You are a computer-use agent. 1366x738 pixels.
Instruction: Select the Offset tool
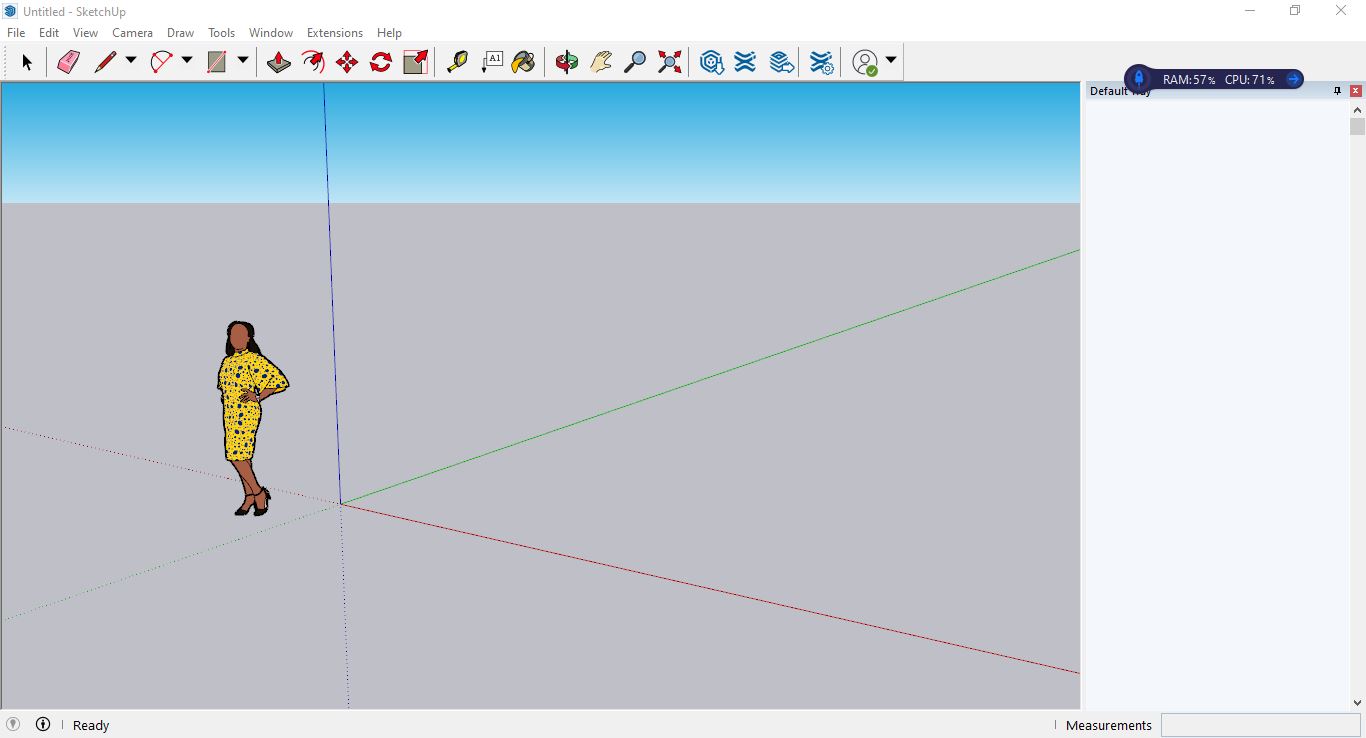coord(313,62)
